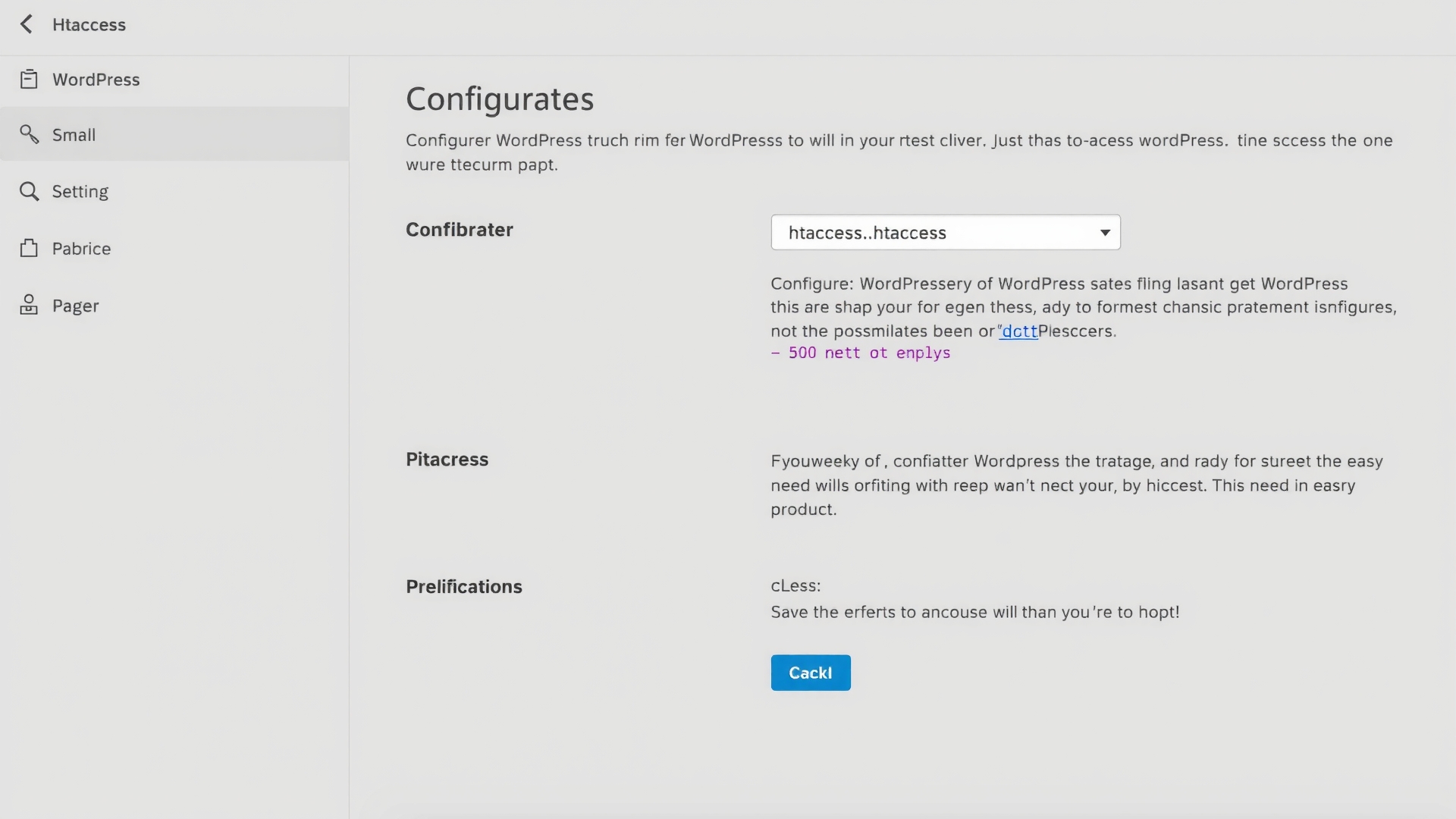The width and height of the screenshot is (1456, 819).
Task: Click the Configurates page heading
Action: pyautogui.click(x=500, y=98)
